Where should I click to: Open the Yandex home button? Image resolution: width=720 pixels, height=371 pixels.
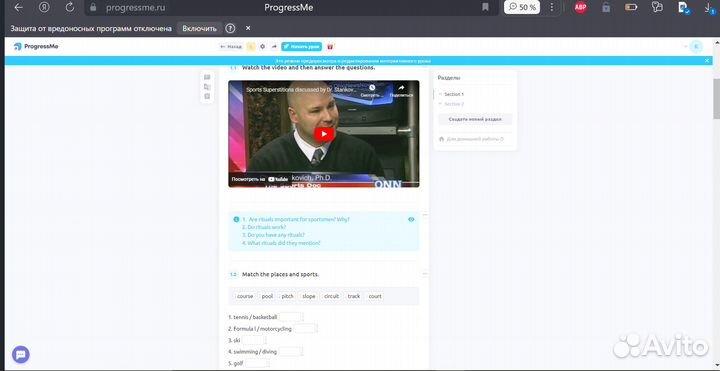(x=44, y=7)
